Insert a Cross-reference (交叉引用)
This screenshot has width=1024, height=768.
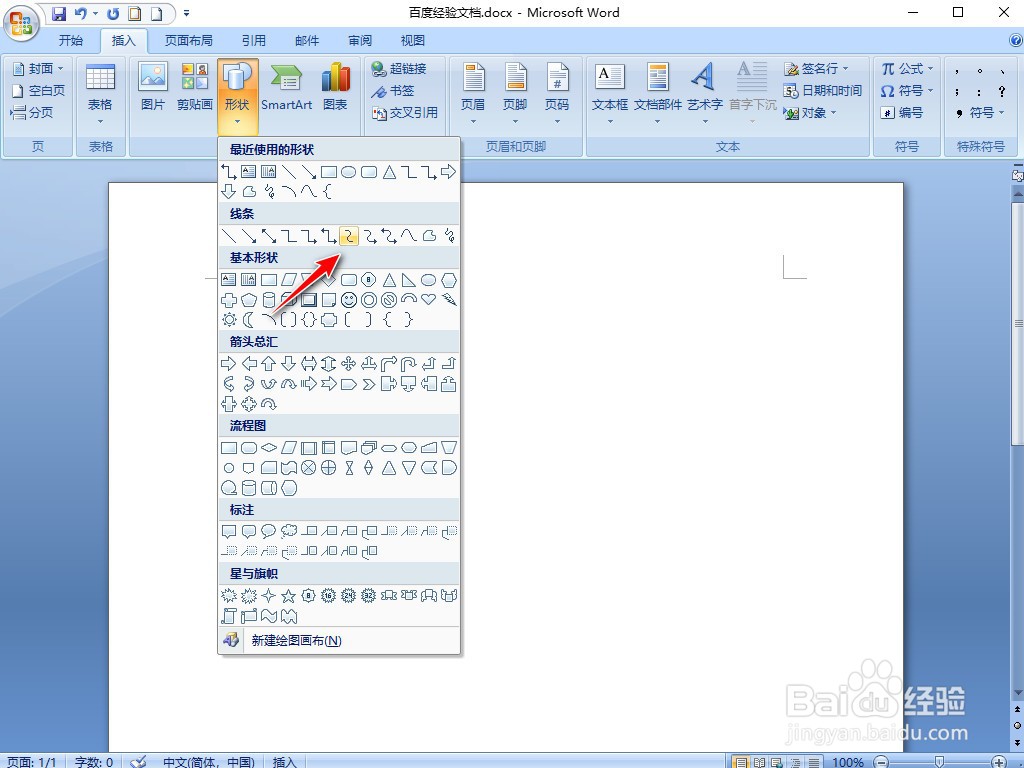click(404, 113)
